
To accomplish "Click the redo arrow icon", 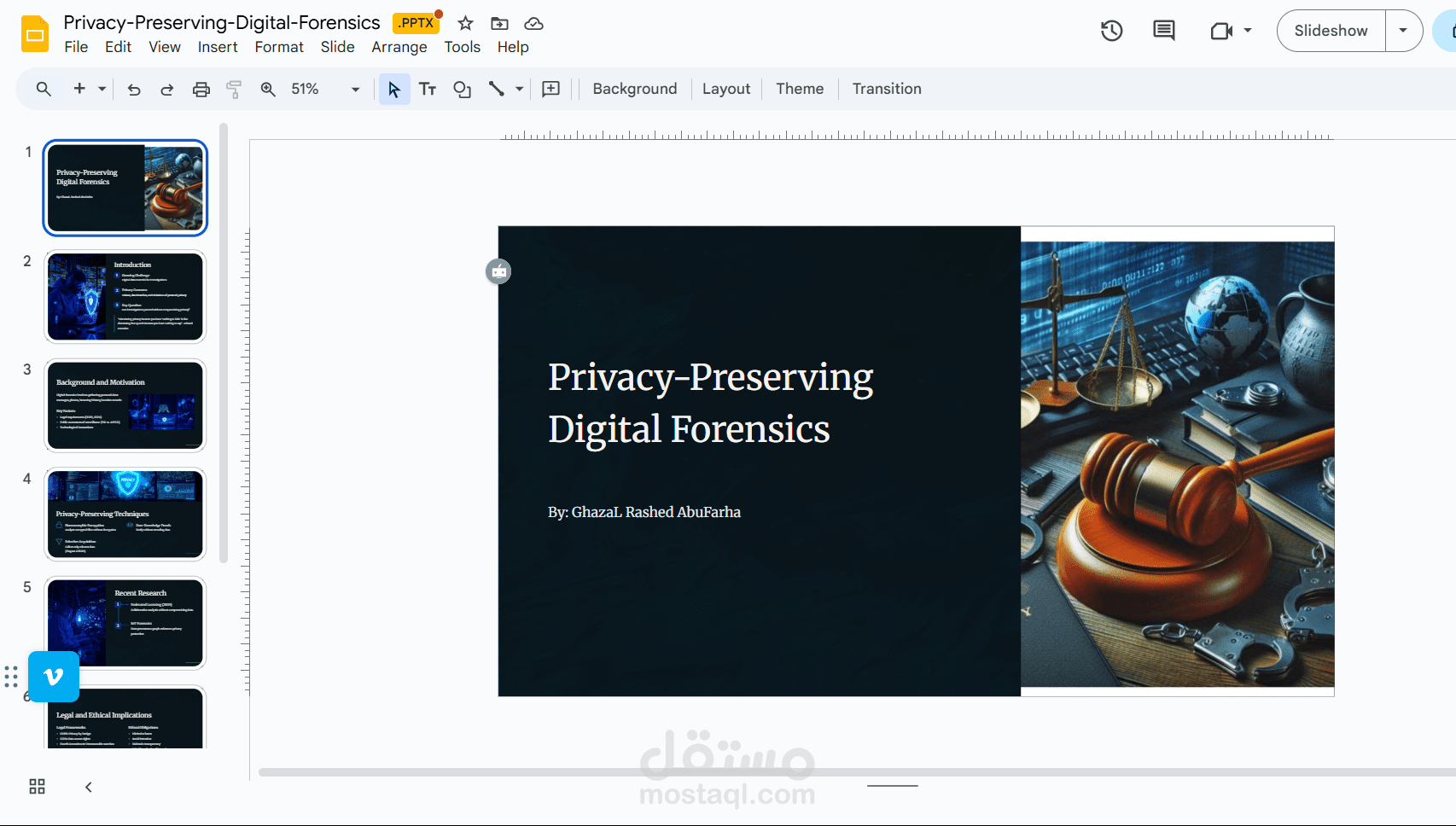I will coord(167,89).
